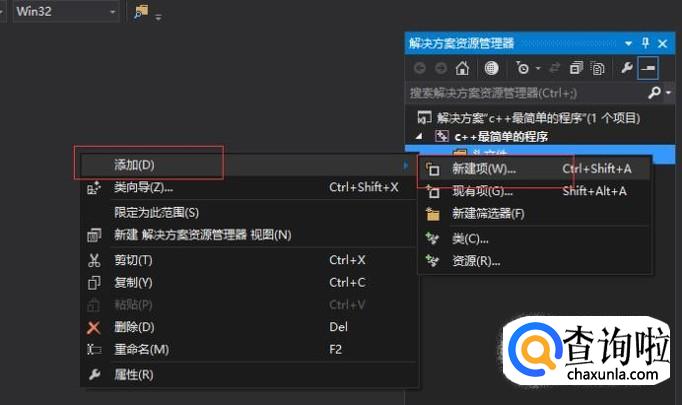This screenshot has height=405, width=682.
Task: Toggle the highlighted Preview Selected Items button
Action: pyautogui.click(x=648, y=68)
